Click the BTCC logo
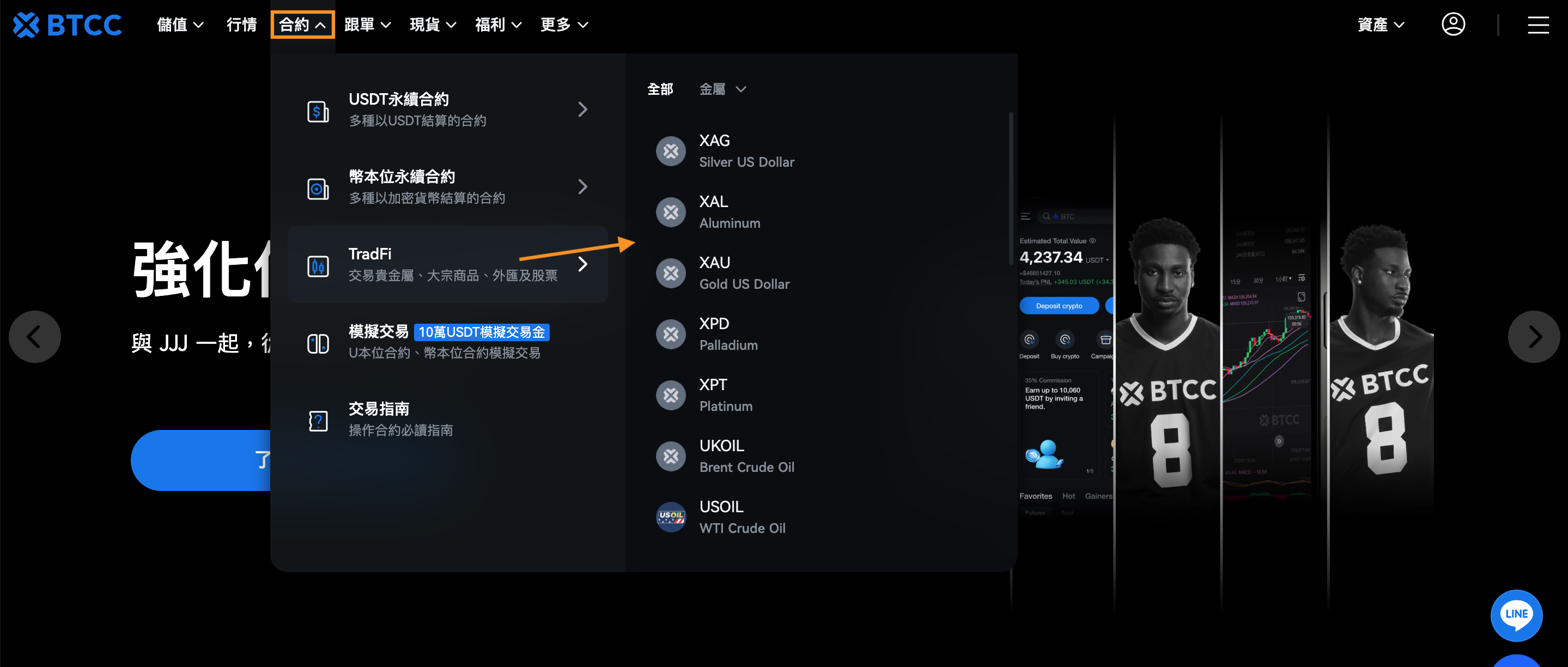The image size is (1568, 667). (x=68, y=25)
